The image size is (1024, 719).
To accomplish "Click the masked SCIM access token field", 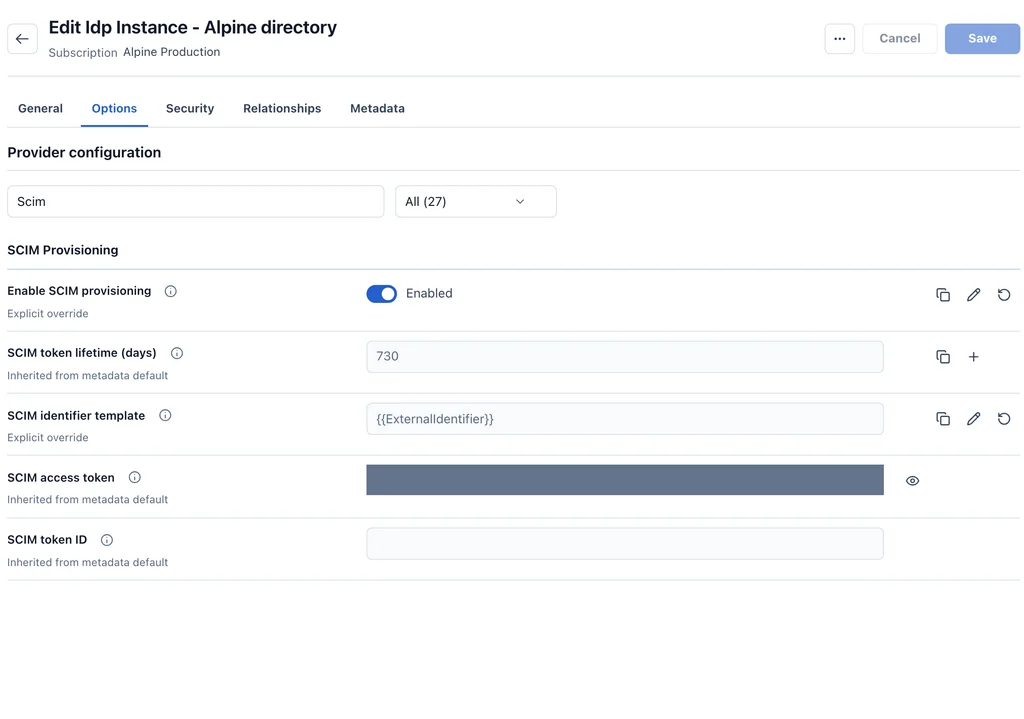I will click(x=625, y=480).
